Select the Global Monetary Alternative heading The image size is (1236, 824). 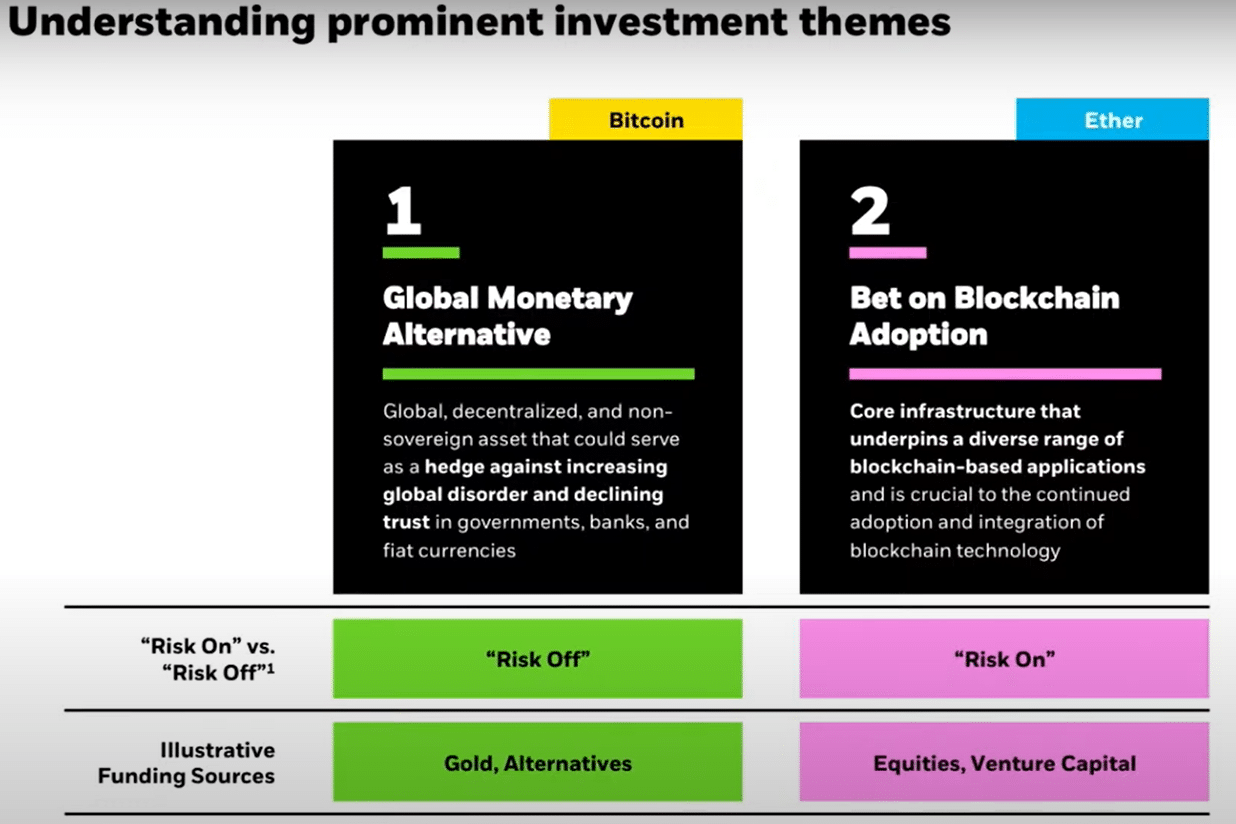[507, 315]
